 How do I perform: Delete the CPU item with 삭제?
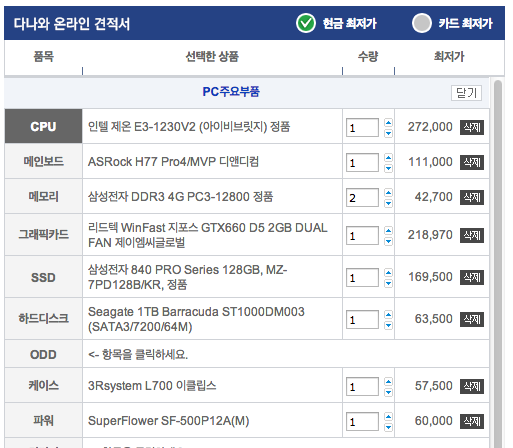point(472,127)
